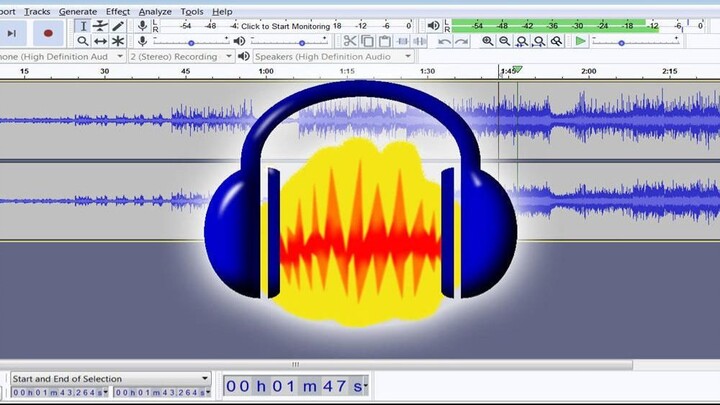Click the lower channel waveform near 2:00
The width and height of the screenshot is (720, 405).
[588, 200]
